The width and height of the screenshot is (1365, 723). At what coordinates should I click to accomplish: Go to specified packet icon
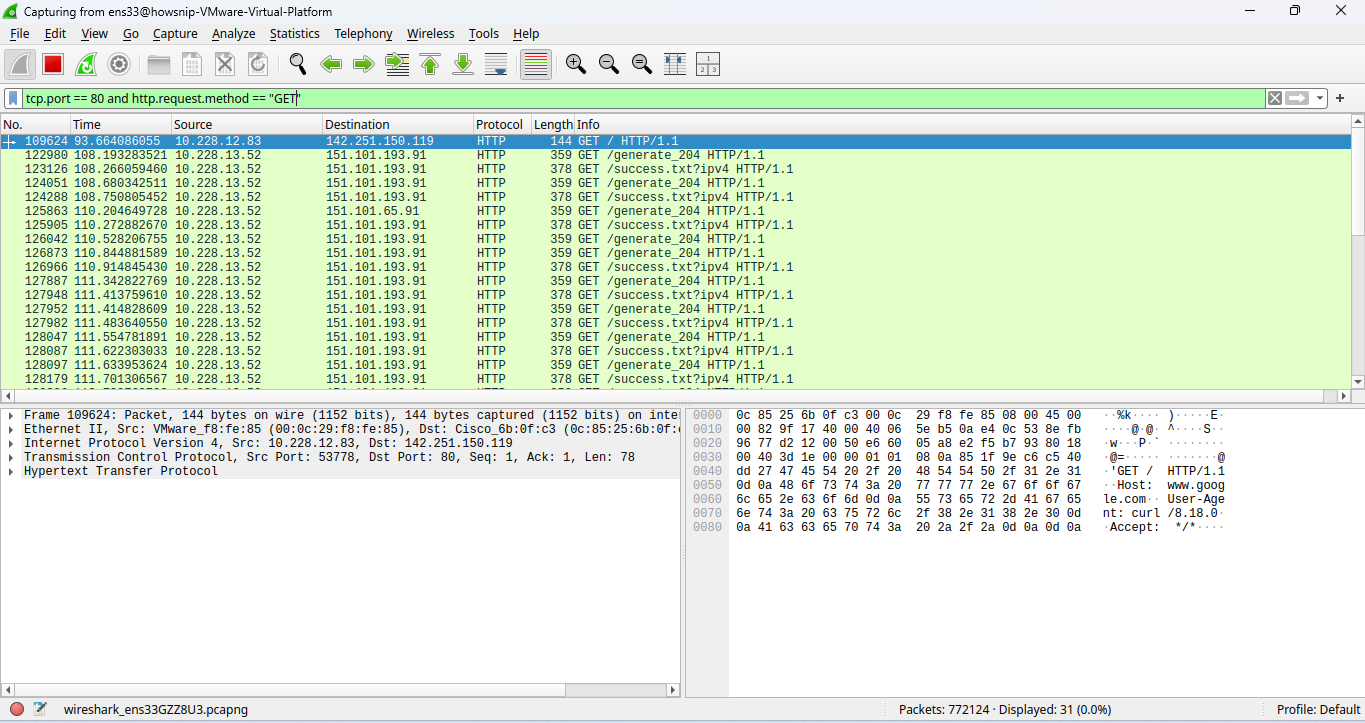point(397,65)
